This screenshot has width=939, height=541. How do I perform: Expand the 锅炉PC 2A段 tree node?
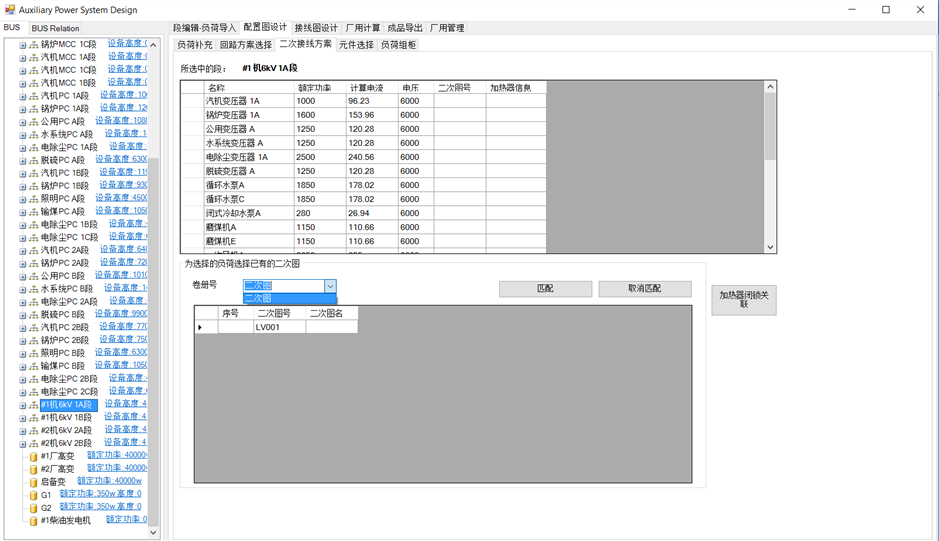[23, 264]
